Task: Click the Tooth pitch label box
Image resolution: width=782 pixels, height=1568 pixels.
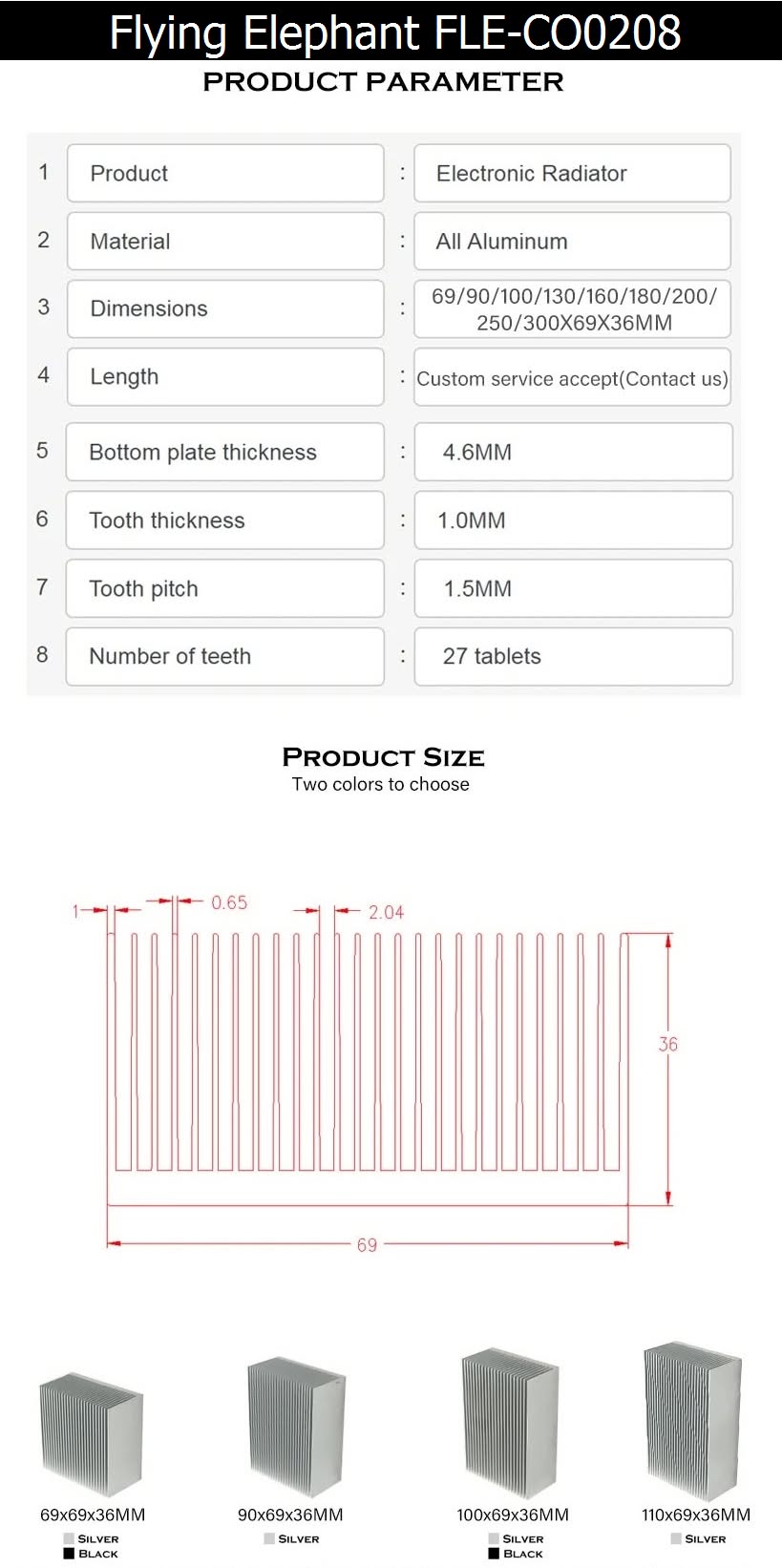Action: (224, 588)
